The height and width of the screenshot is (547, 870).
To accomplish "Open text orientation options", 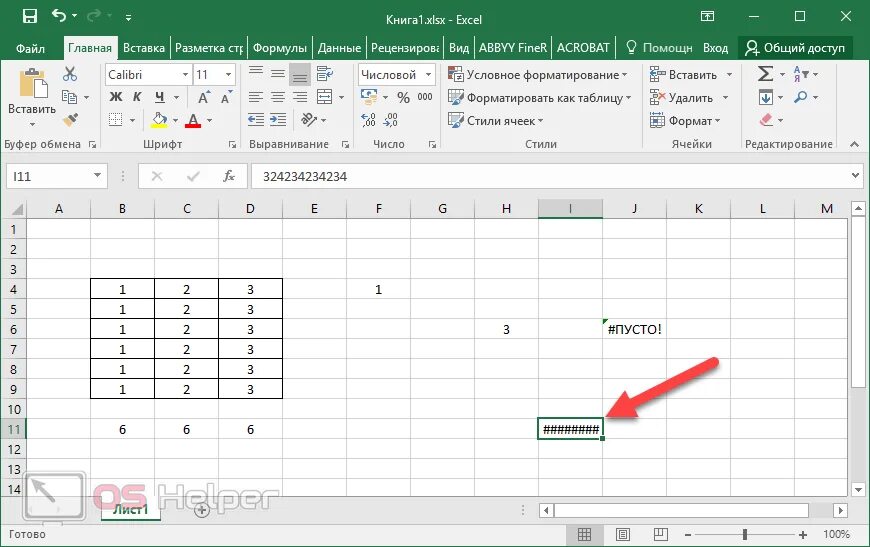I will point(309,120).
